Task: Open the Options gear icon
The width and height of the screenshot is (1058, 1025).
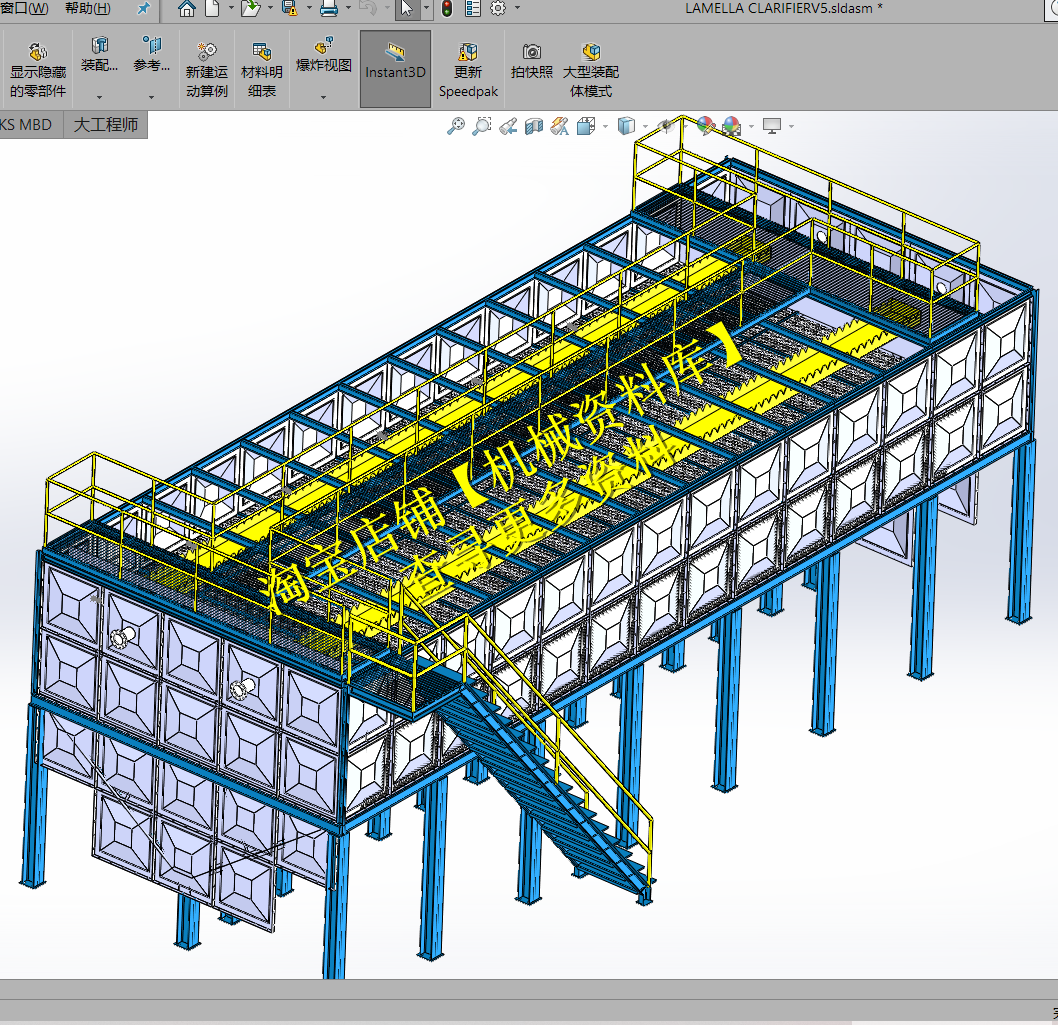Action: [497, 9]
